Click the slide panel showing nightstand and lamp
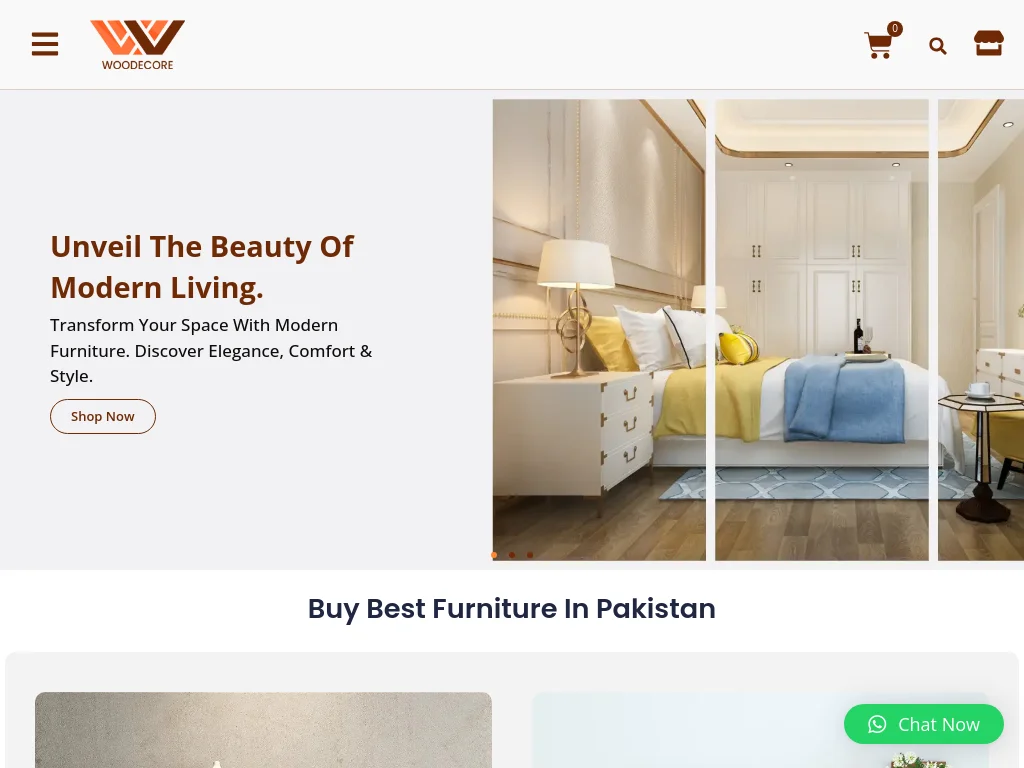Viewport: 1024px width, 768px height. (x=599, y=330)
